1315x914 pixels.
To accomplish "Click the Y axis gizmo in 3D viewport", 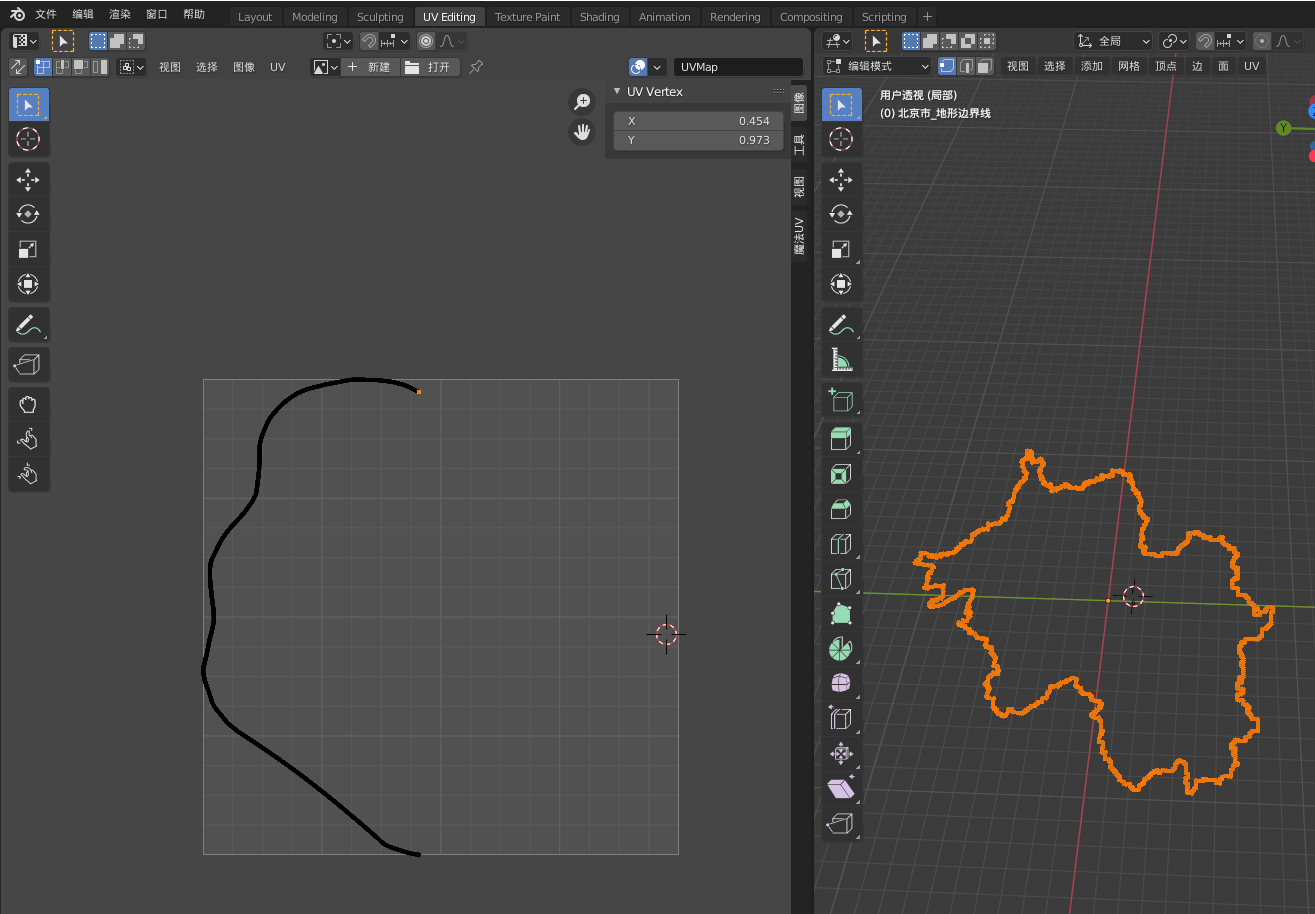I will point(1284,128).
